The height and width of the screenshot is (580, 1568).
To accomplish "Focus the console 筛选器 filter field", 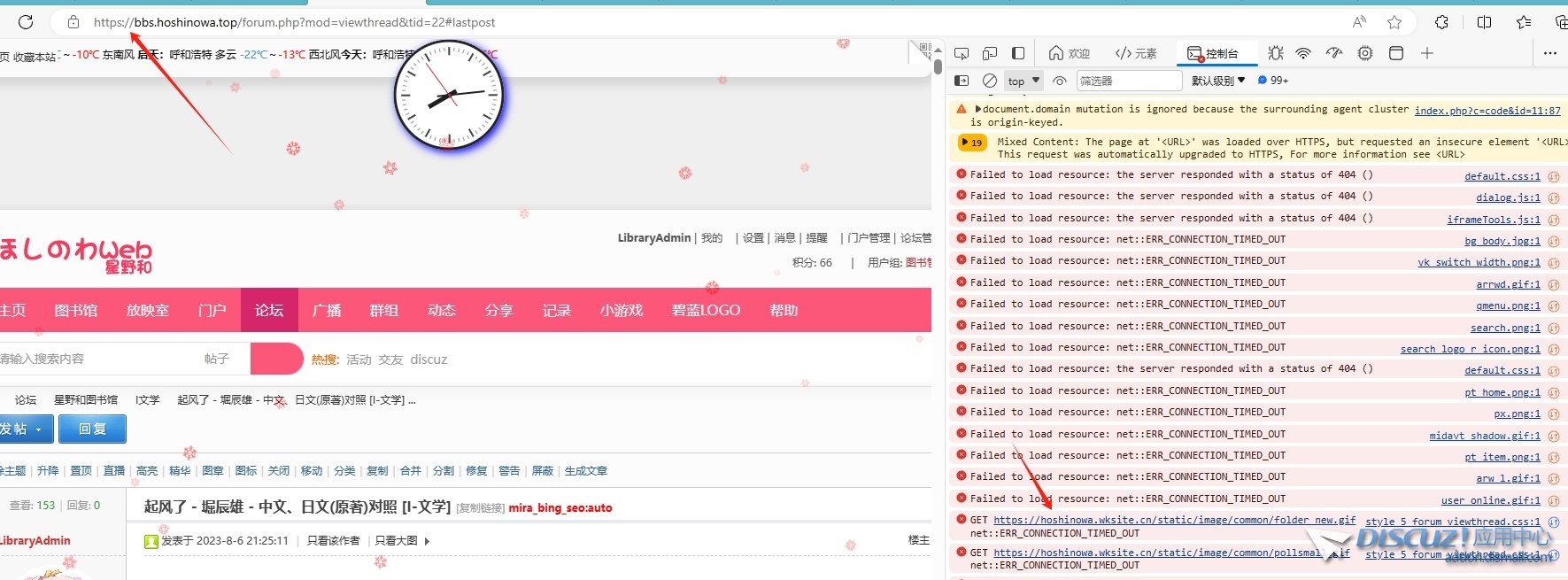I will point(1129,81).
